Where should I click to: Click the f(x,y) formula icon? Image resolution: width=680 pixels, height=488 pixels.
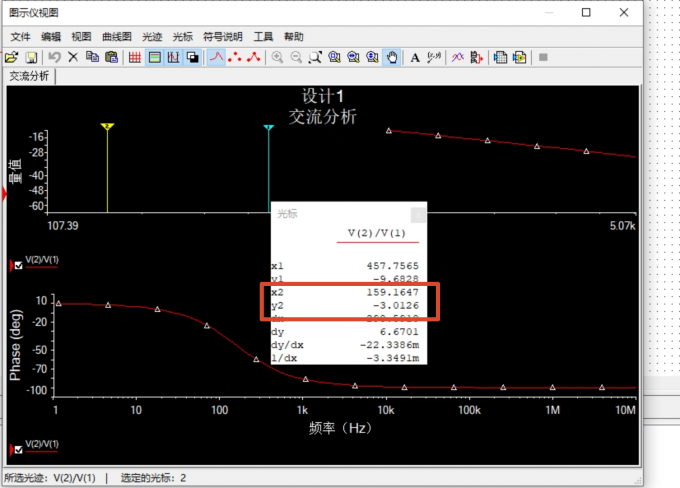[x=434, y=57]
